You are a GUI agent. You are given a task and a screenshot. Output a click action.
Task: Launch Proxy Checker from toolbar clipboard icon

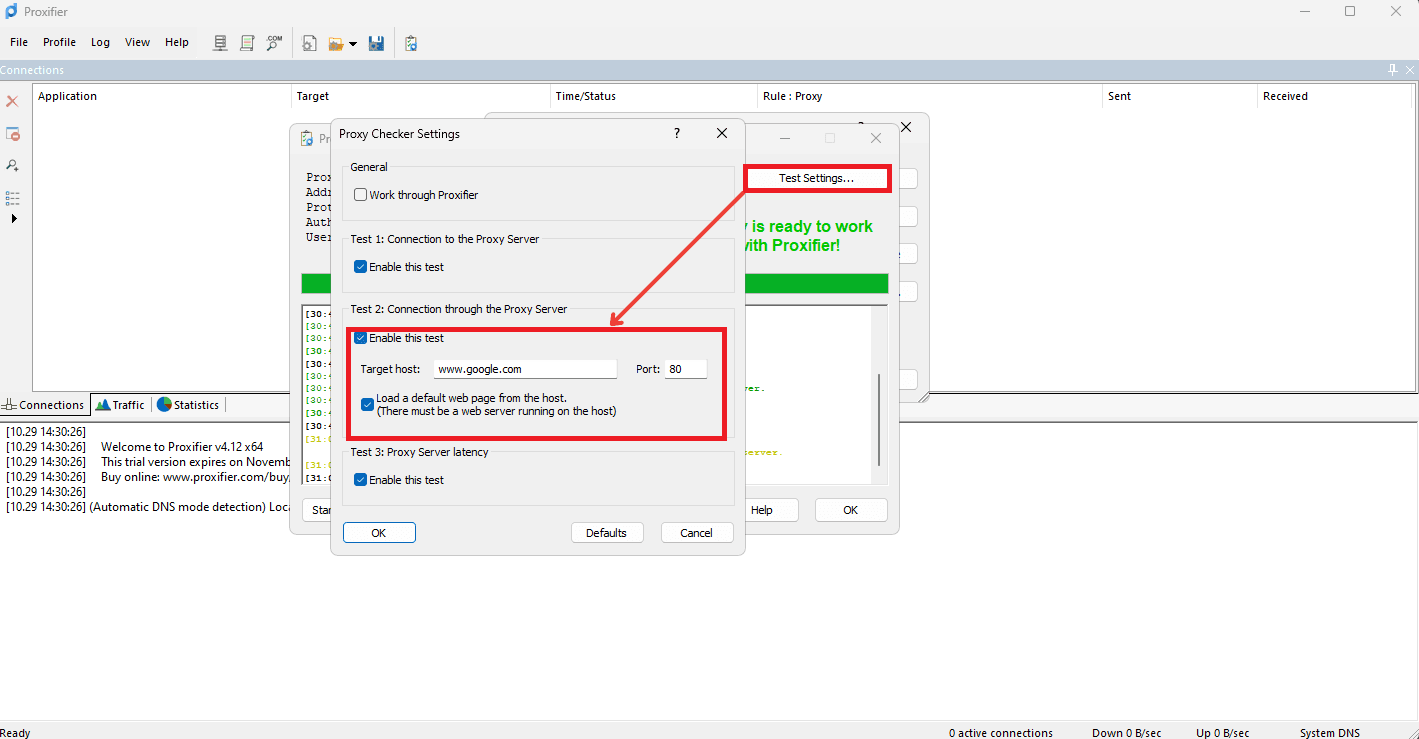point(411,43)
